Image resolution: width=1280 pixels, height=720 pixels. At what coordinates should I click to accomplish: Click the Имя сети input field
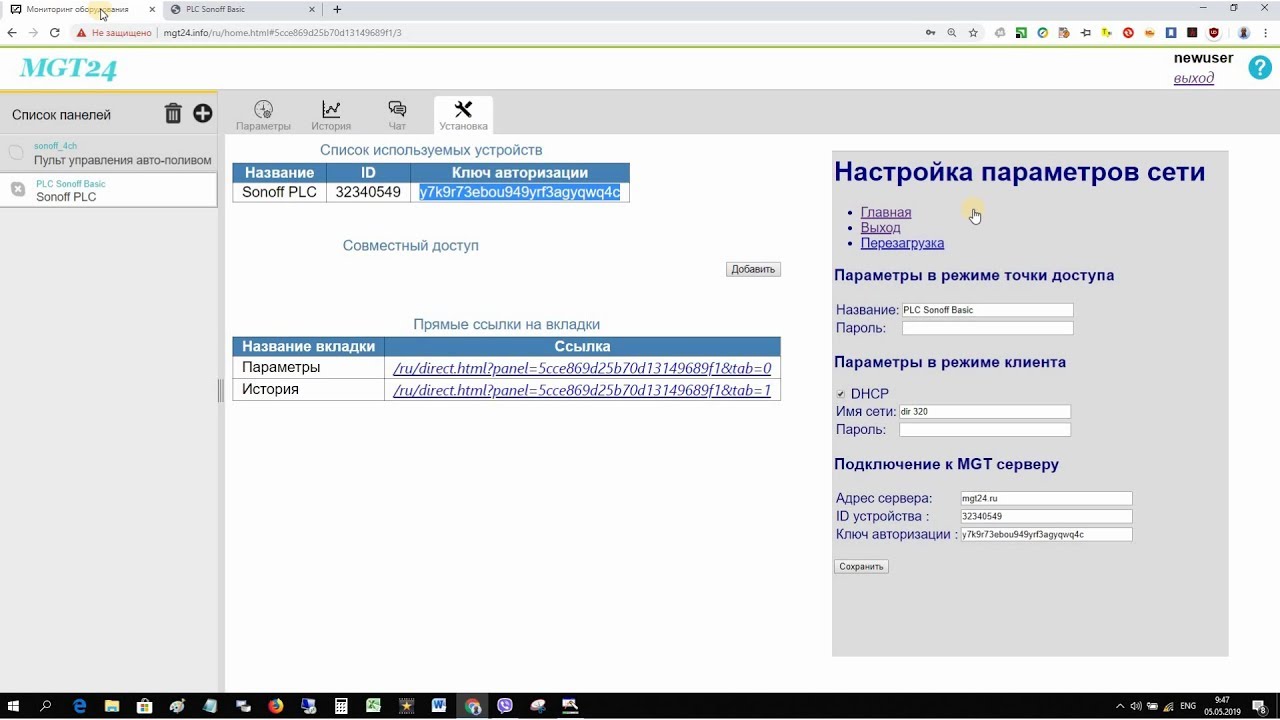(x=984, y=411)
